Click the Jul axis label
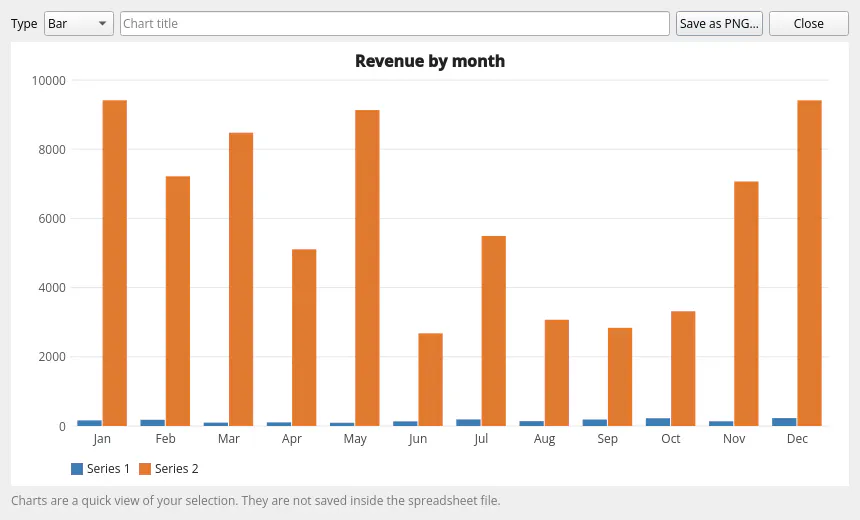The height and width of the screenshot is (520, 860). coord(481,439)
